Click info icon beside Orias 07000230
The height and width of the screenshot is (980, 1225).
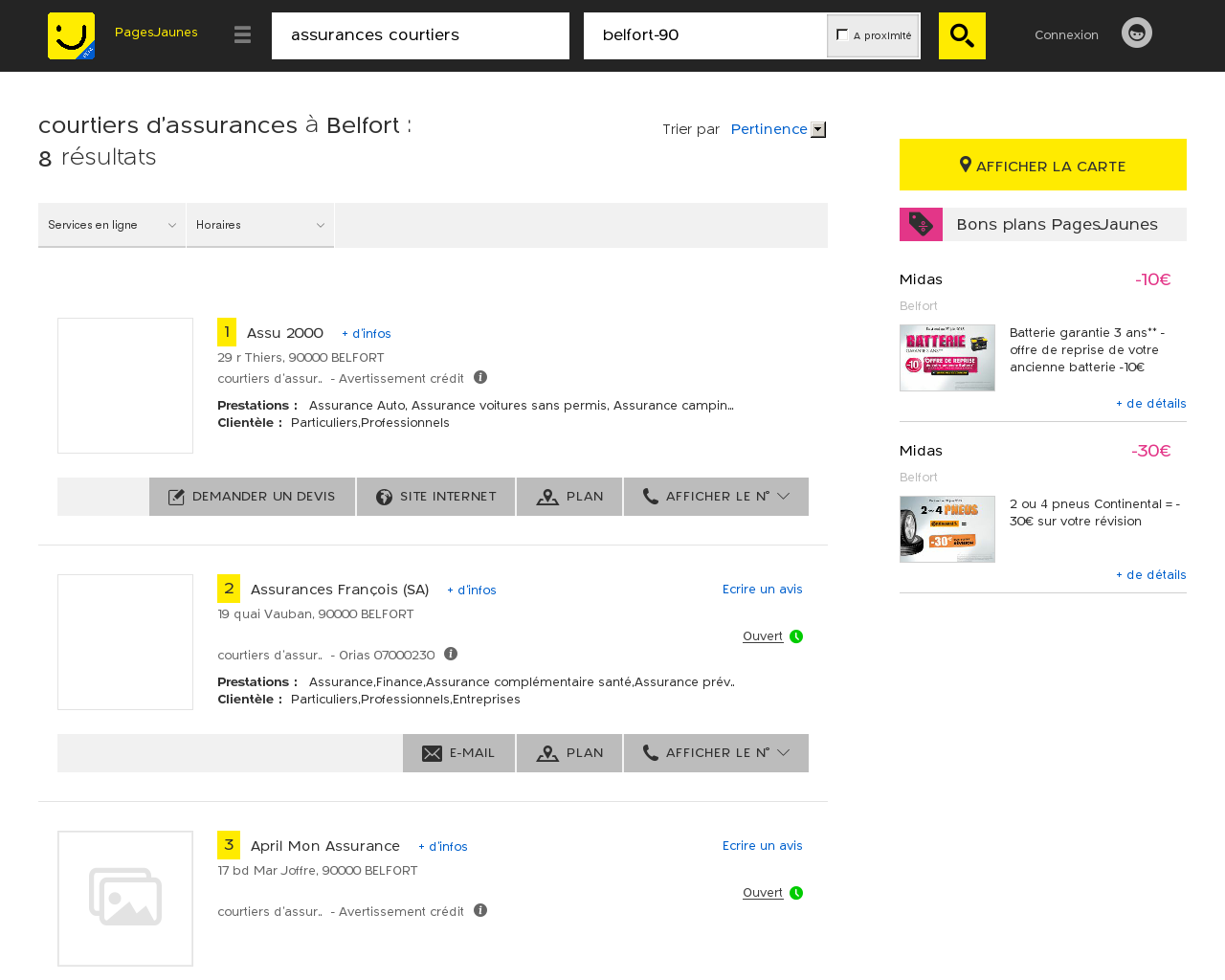point(451,654)
